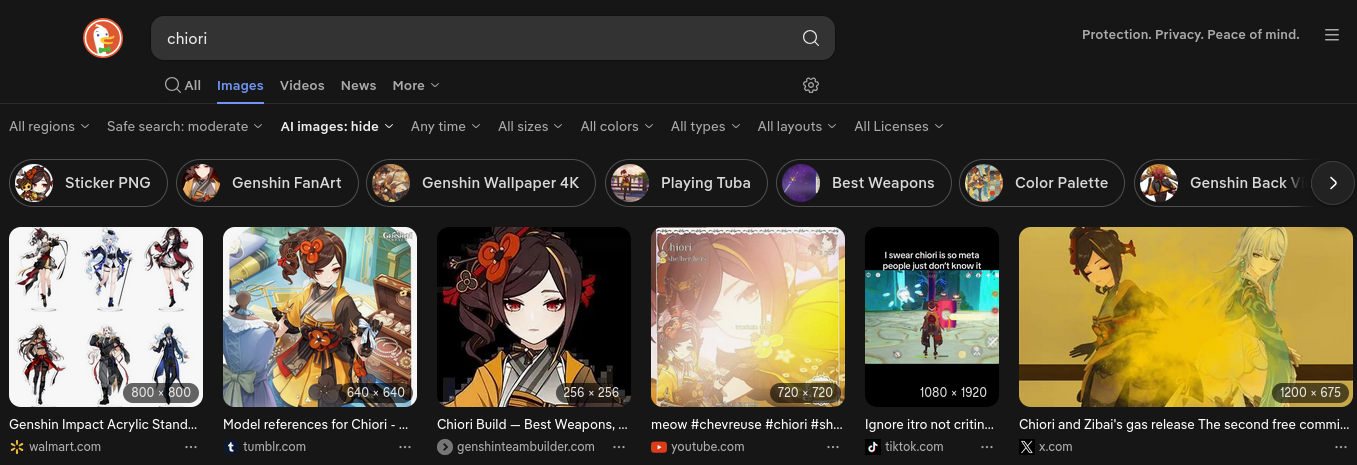Open the meow #chevreuse #chiori title link

[747, 424]
